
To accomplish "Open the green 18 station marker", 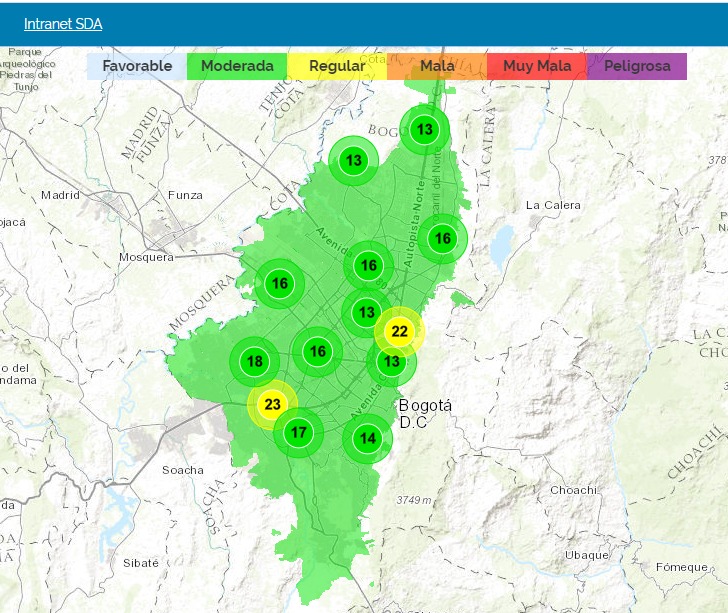I will [255, 361].
